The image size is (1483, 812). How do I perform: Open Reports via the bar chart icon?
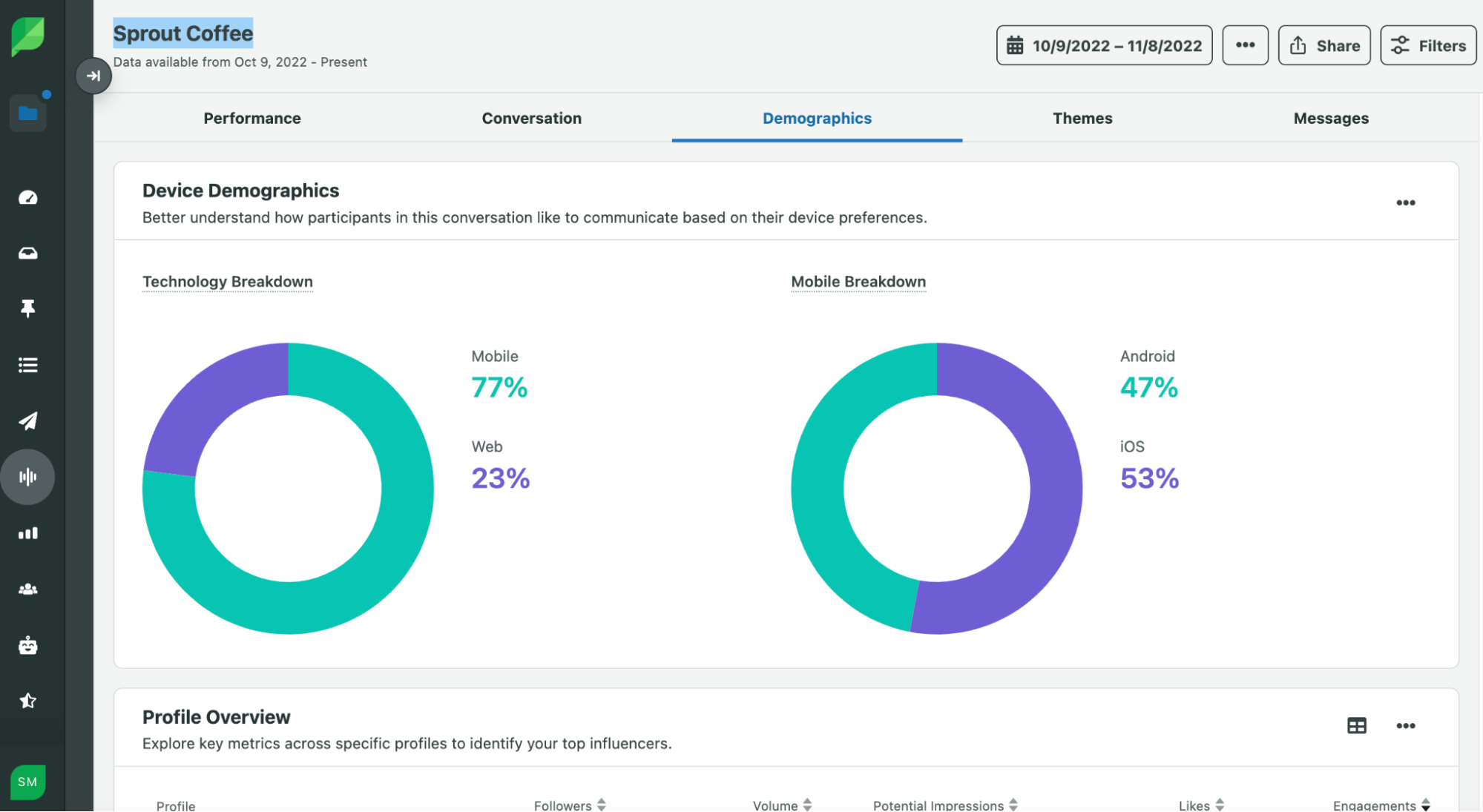(28, 533)
